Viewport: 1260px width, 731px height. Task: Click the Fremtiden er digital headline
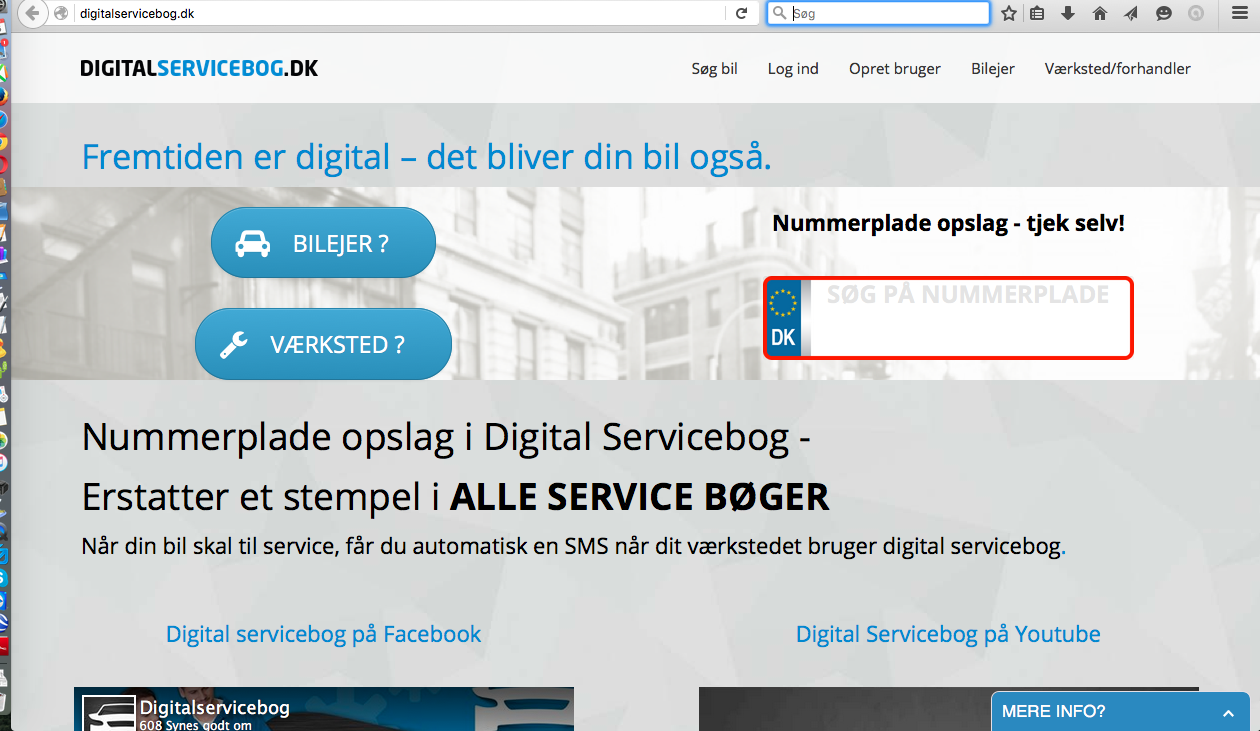click(426, 157)
